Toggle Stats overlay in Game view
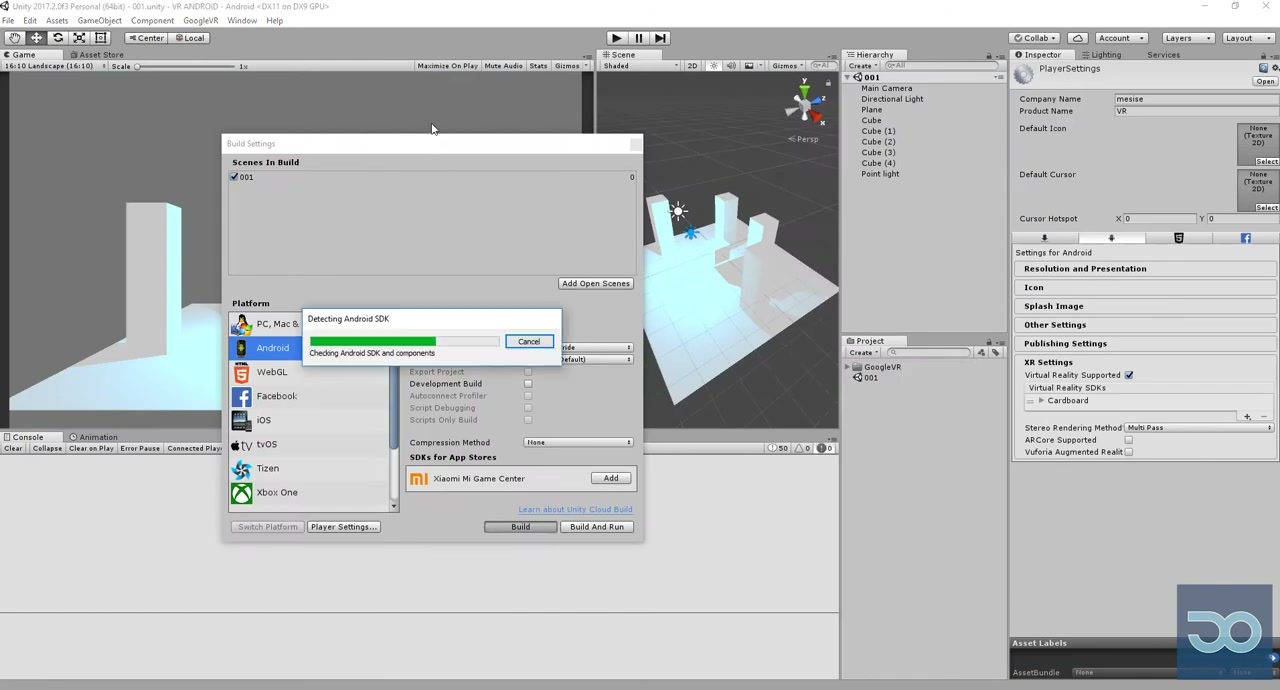Image resolution: width=1280 pixels, height=690 pixels. [538, 66]
